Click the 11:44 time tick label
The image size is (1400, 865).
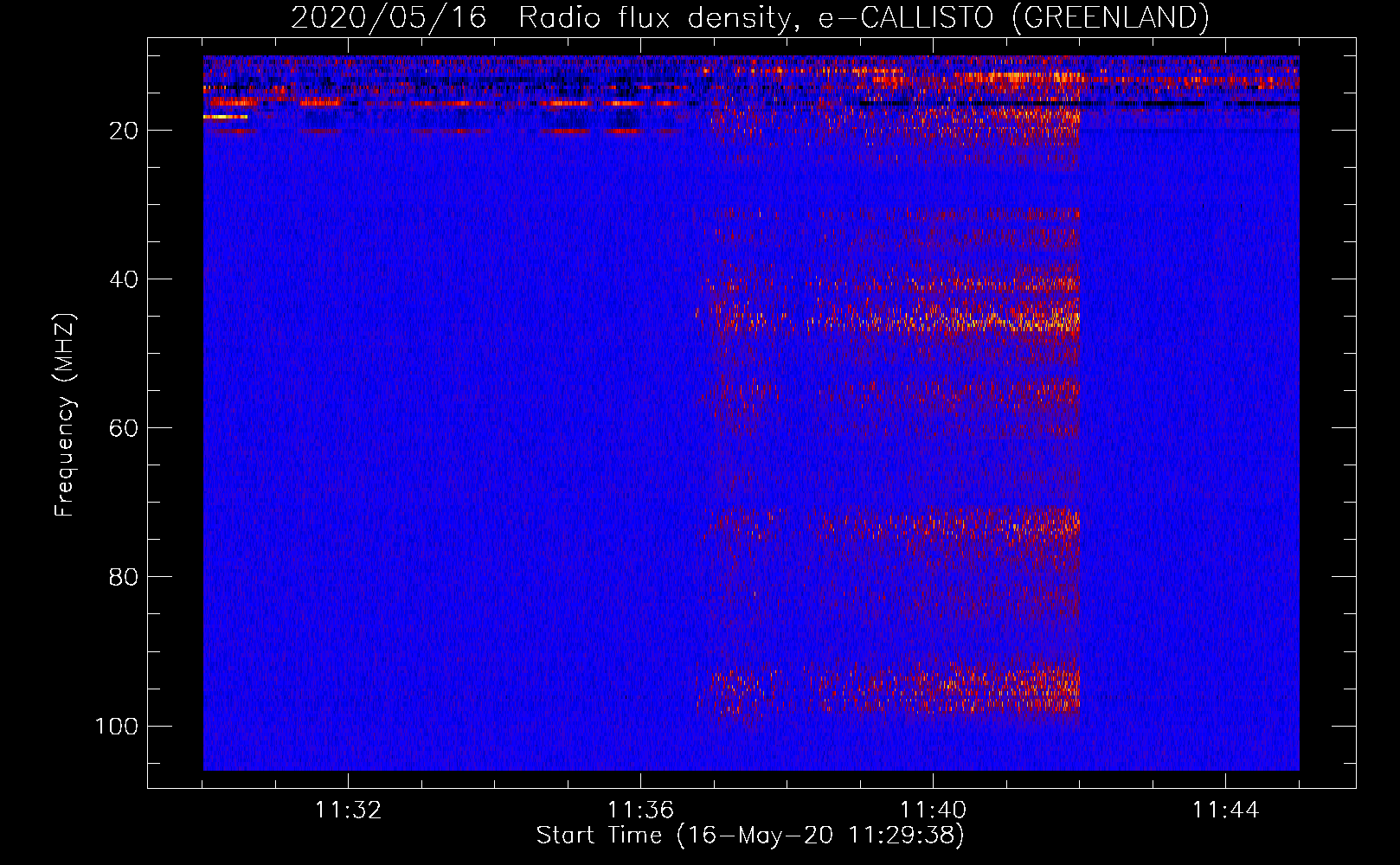1225,811
